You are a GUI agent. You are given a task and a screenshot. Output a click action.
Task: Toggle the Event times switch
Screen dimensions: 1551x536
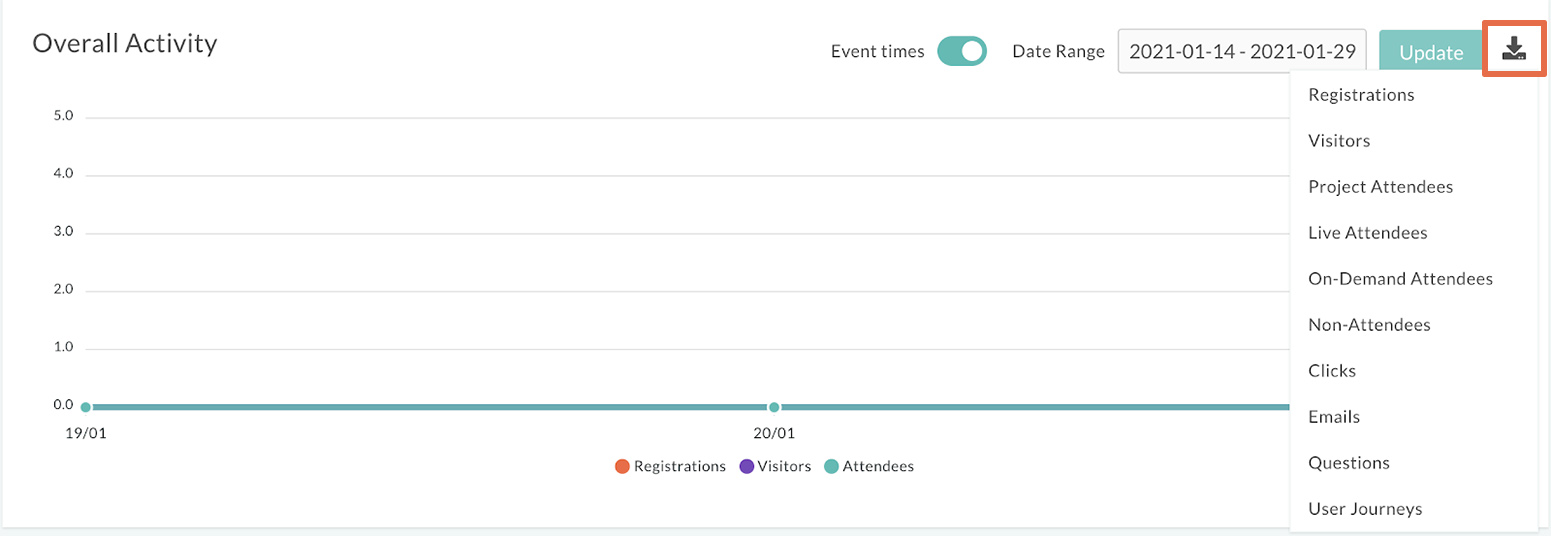[x=961, y=51]
